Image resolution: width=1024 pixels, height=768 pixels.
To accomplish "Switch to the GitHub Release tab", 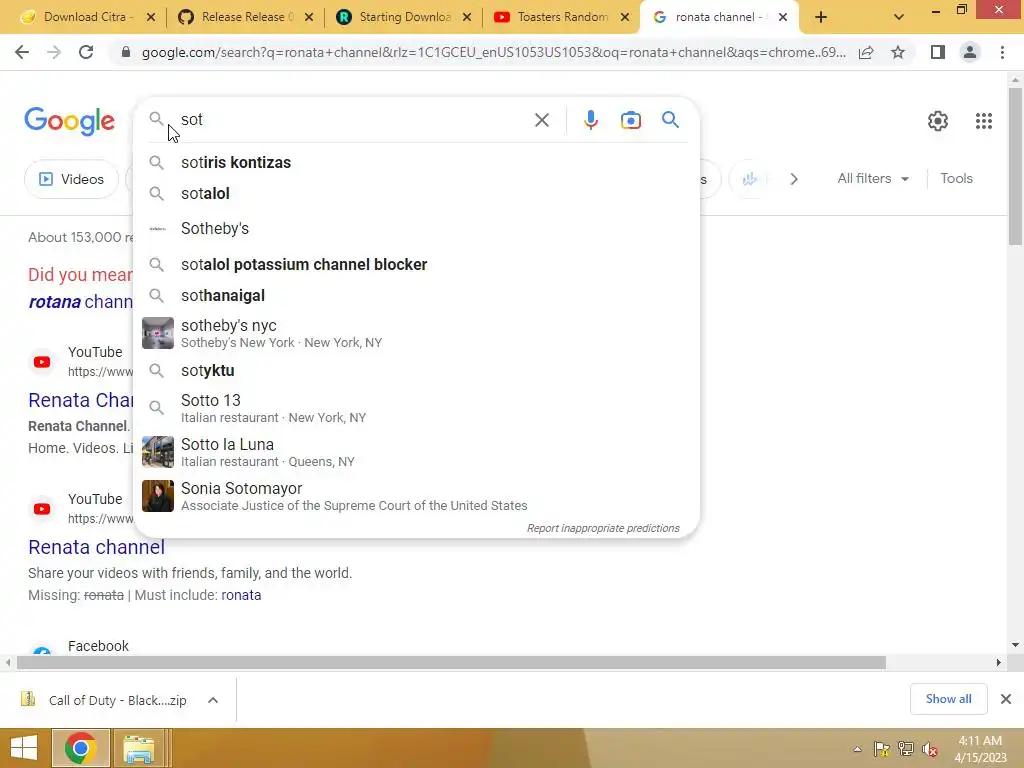I will coord(246,18).
